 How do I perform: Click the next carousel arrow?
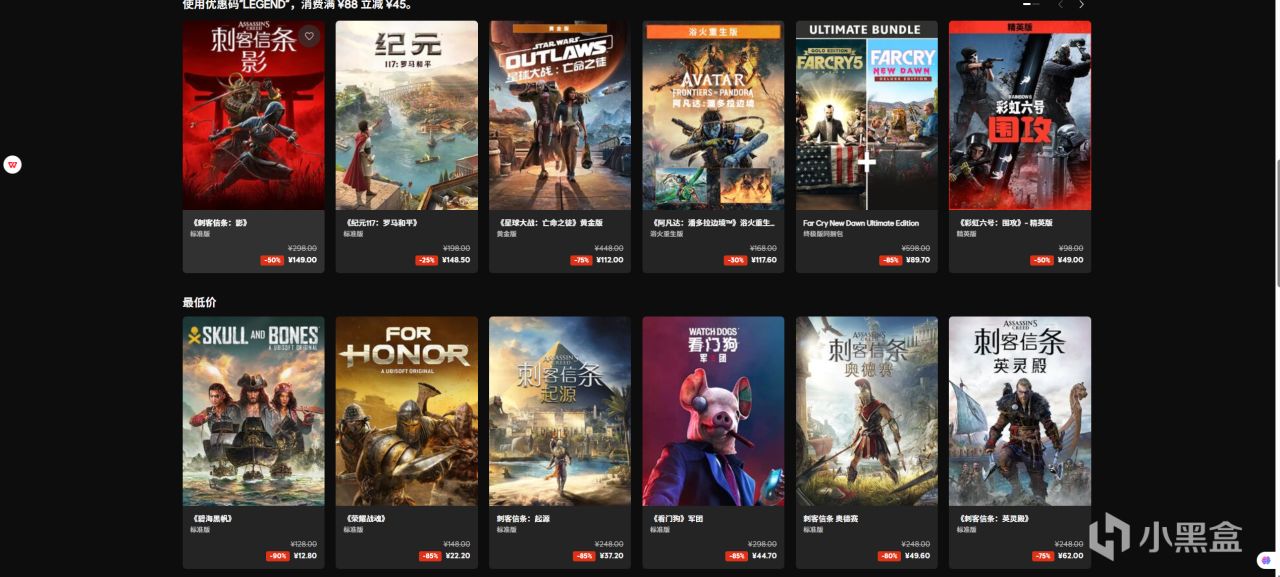pyautogui.click(x=1081, y=5)
